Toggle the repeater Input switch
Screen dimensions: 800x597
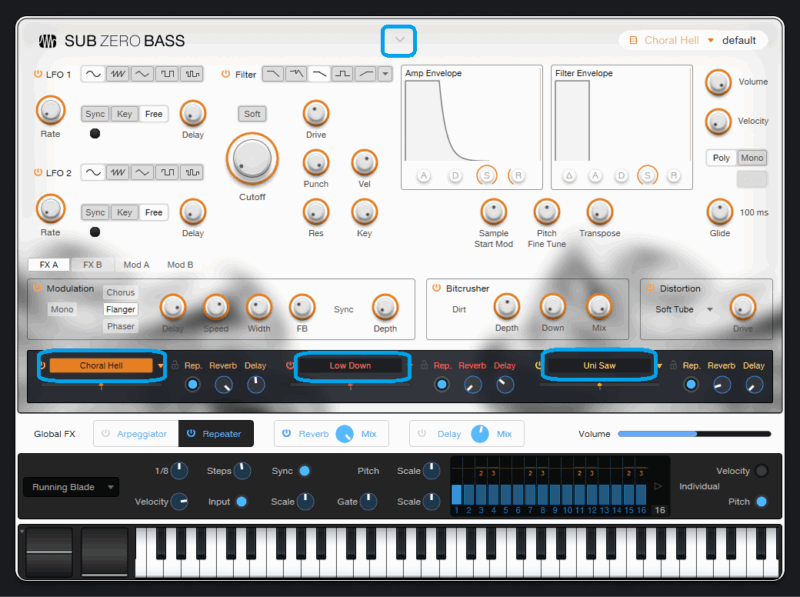point(242,502)
